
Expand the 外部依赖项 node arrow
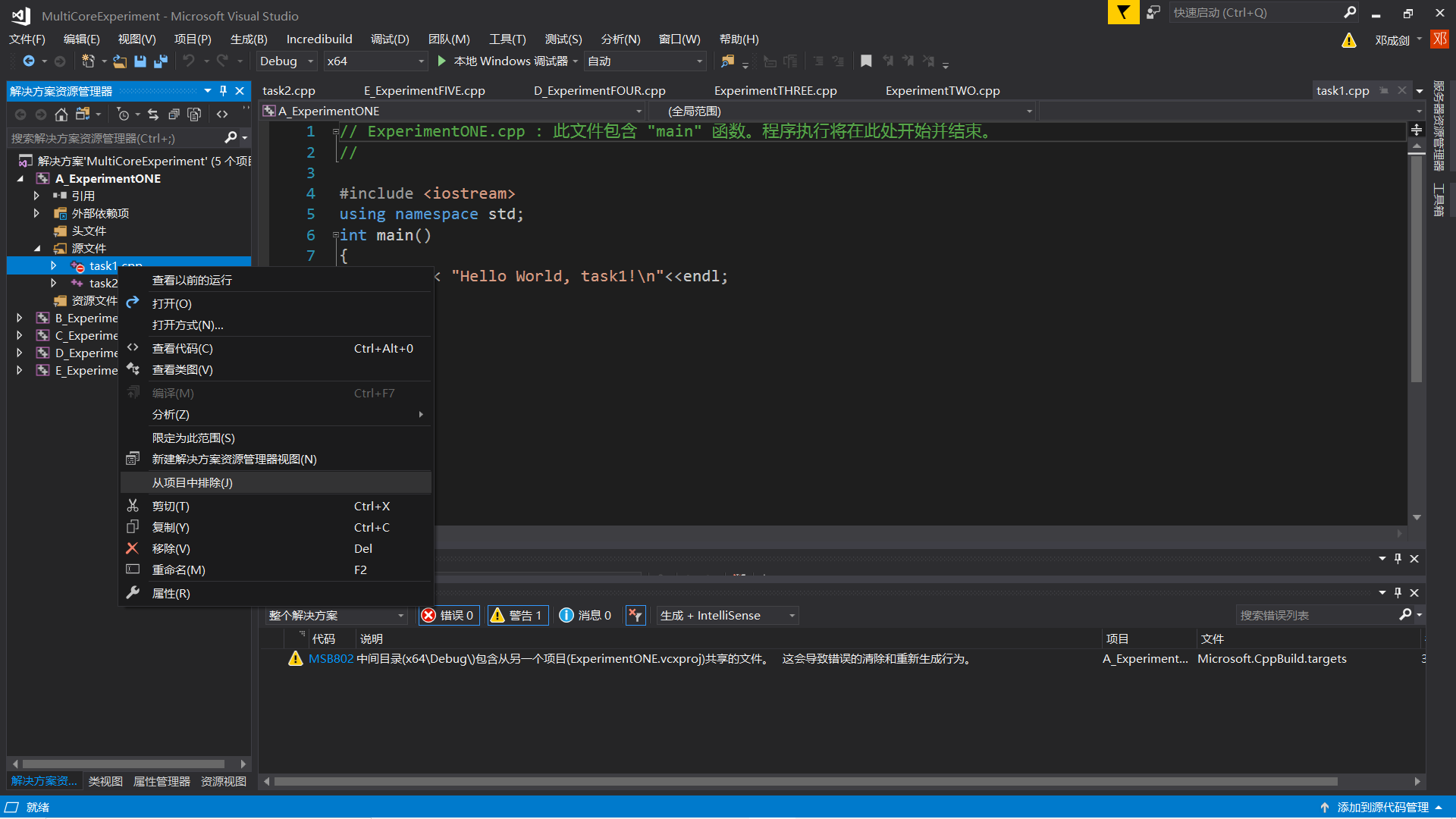[36, 213]
